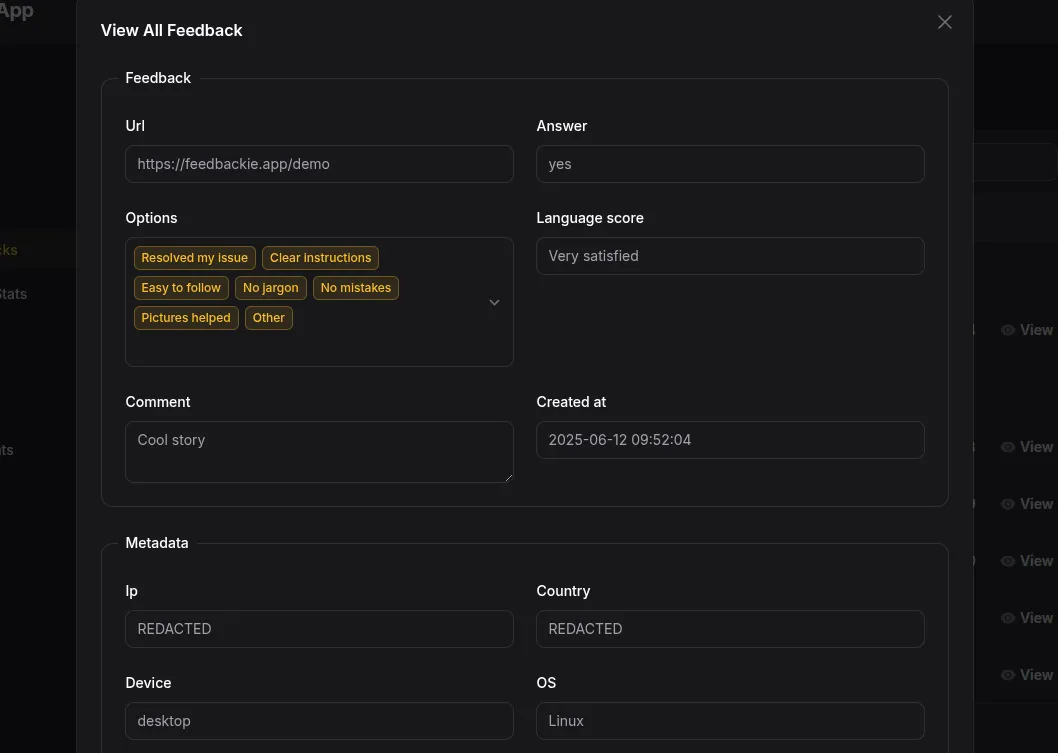Choose the "Other" option chip
1058x753 pixels.
tap(268, 317)
